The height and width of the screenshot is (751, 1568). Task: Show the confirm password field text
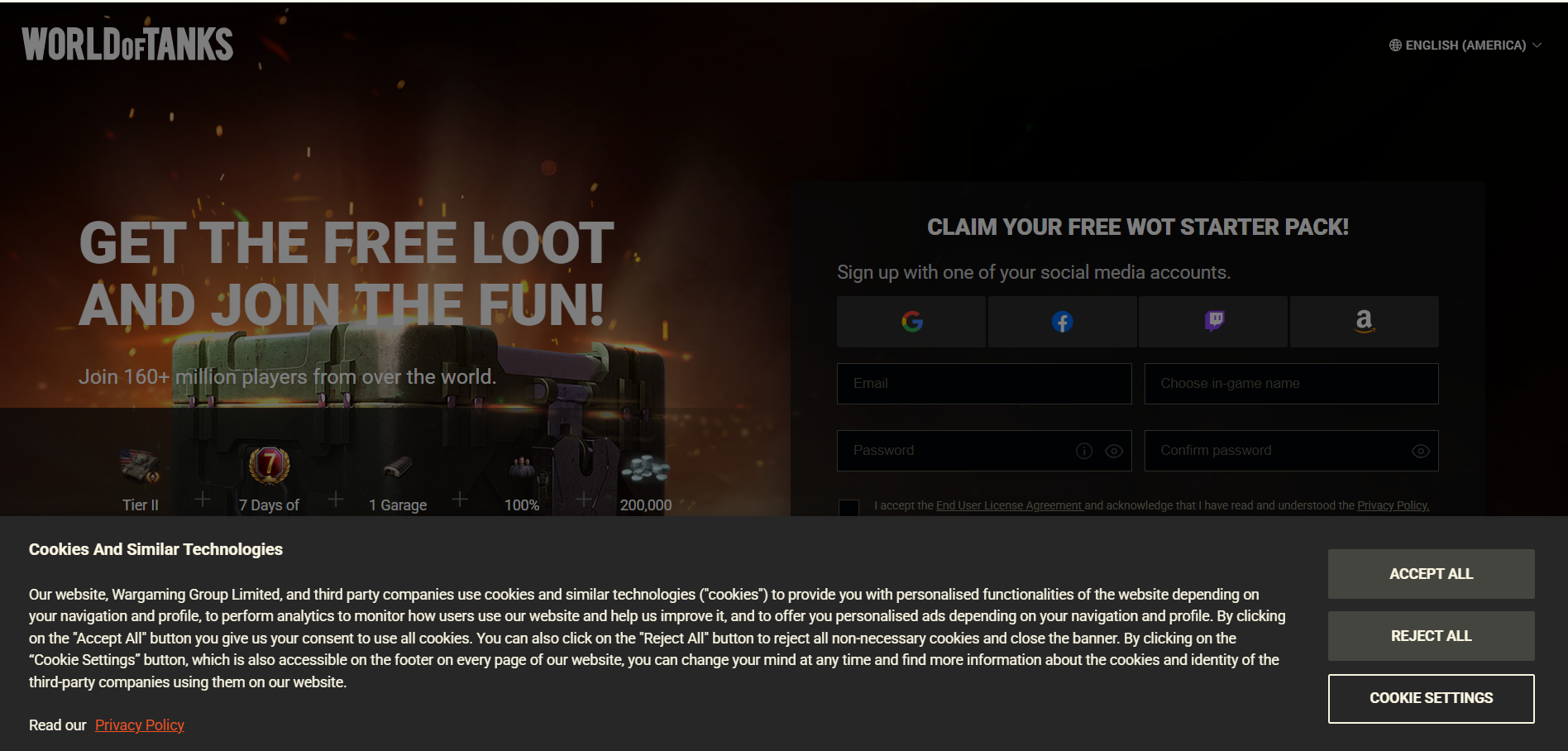(x=1421, y=451)
